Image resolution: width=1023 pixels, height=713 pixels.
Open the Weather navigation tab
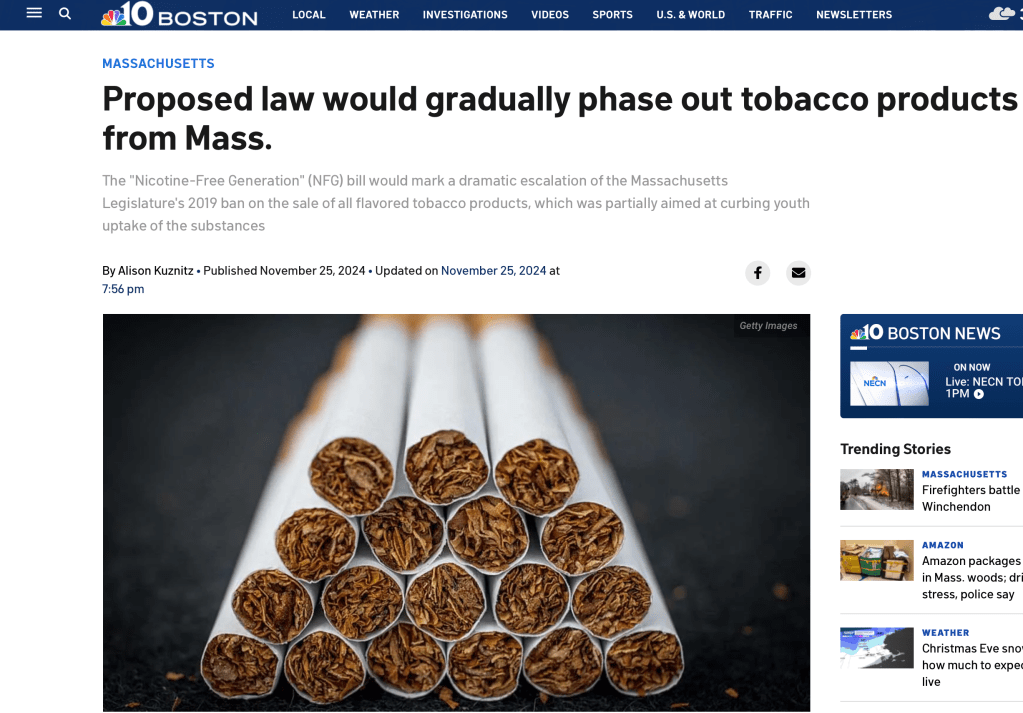tap(374, 15)
